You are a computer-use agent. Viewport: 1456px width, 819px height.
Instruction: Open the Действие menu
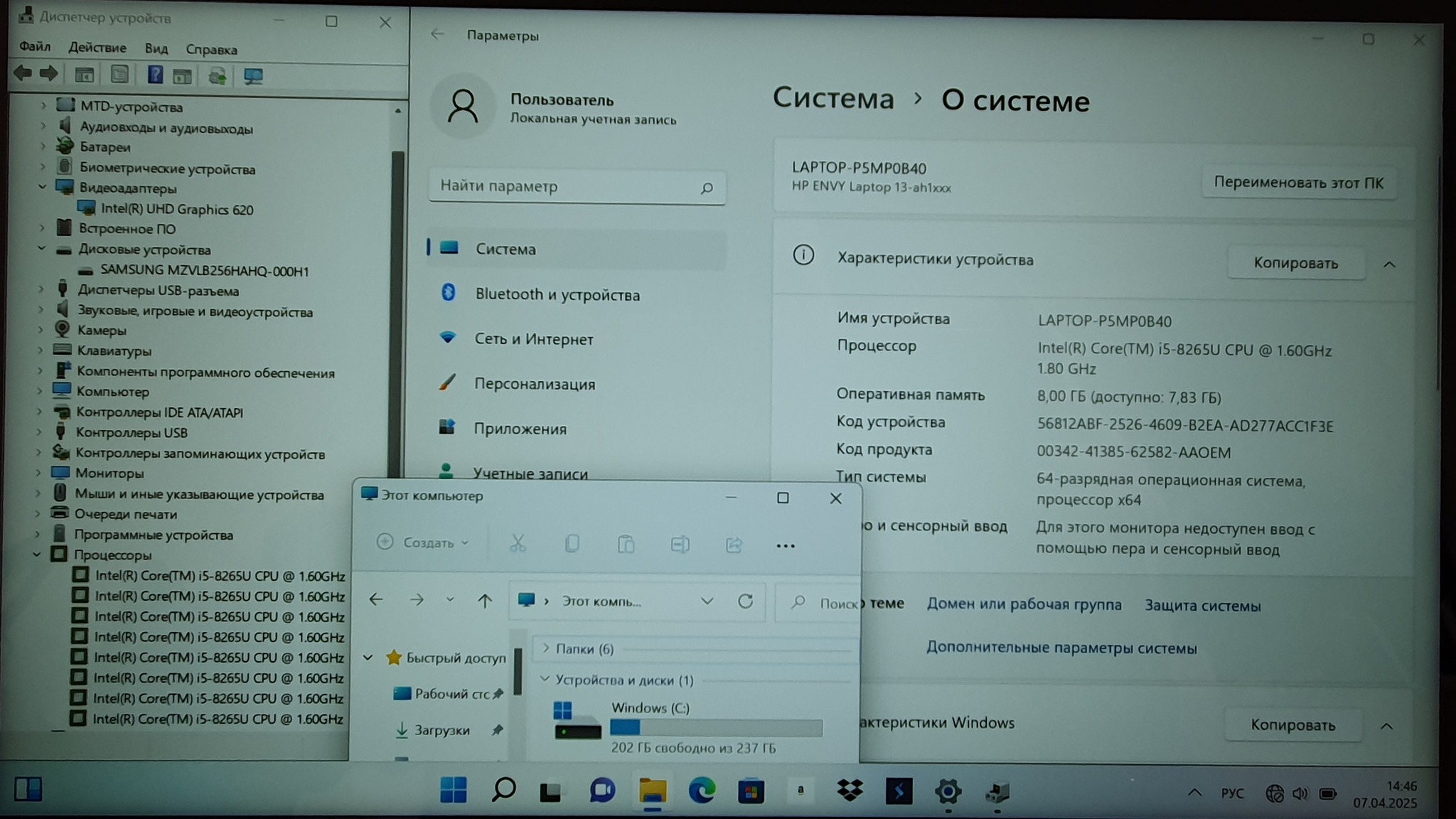click(97, 48)
